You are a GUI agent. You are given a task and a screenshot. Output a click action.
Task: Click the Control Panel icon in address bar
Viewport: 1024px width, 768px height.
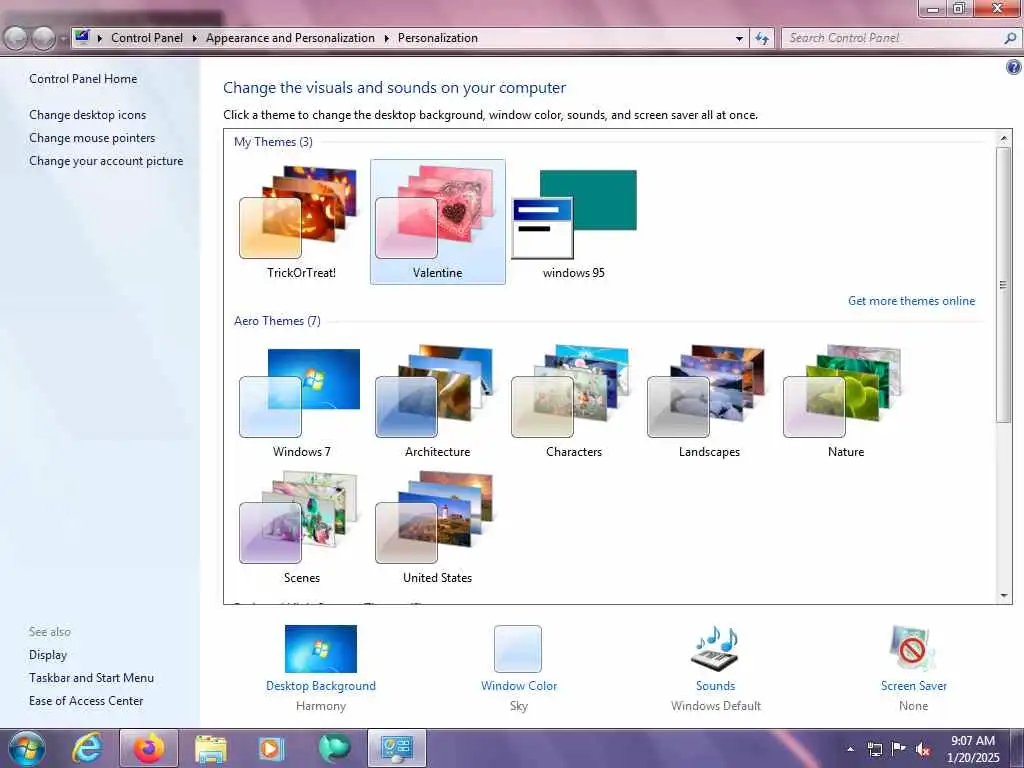tap(82, 38)
